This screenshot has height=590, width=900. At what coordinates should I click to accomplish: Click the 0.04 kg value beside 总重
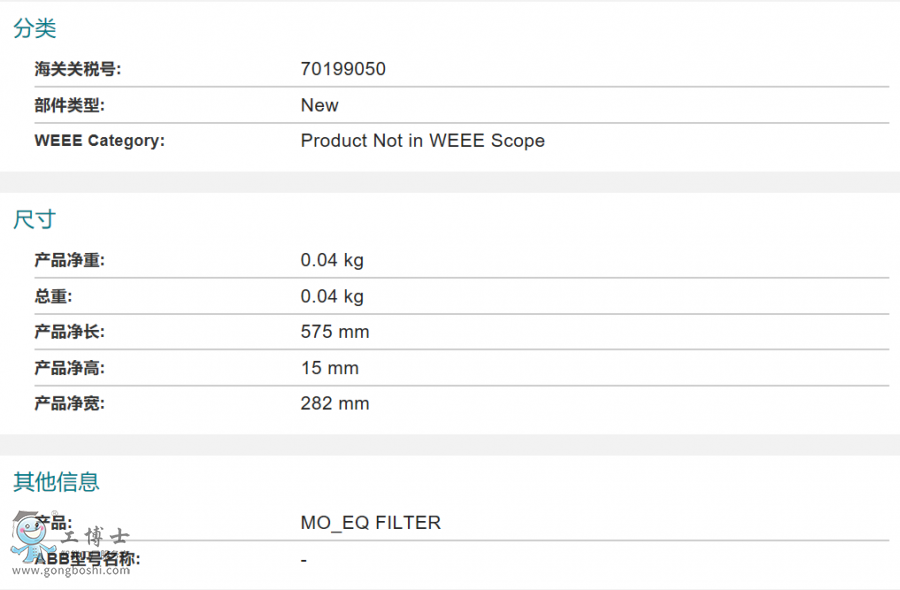[x=332, y=297]
